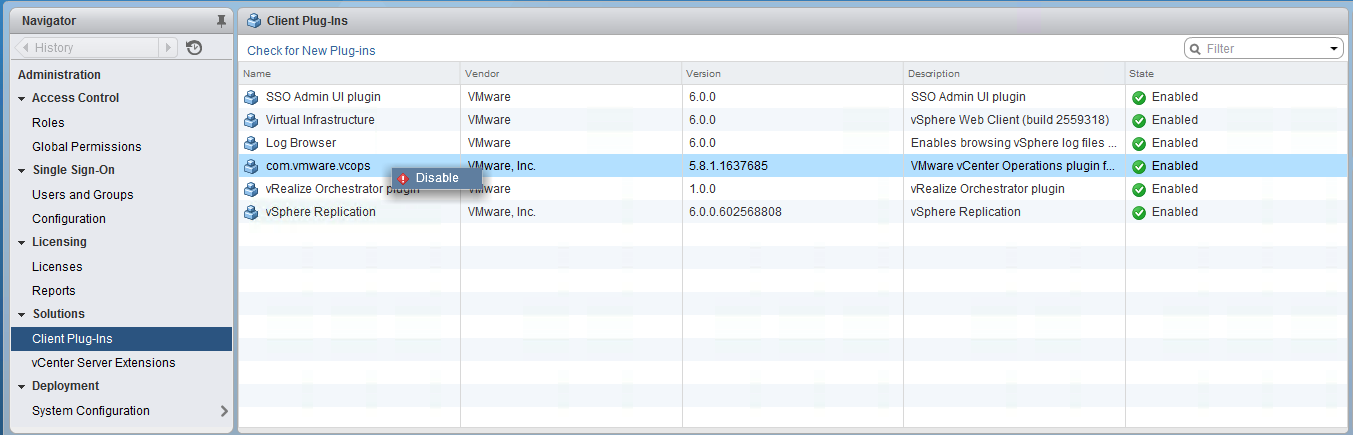Collapse the Access Control section

point(22,98)
